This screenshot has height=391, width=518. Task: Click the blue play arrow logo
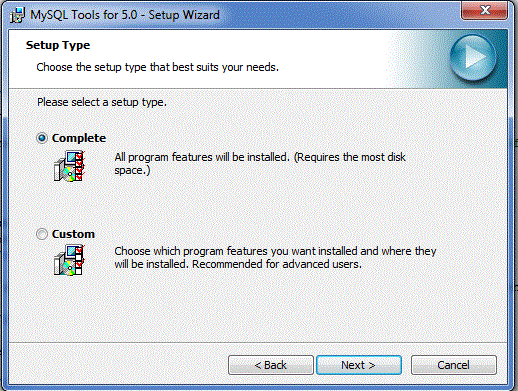[473, 57]
